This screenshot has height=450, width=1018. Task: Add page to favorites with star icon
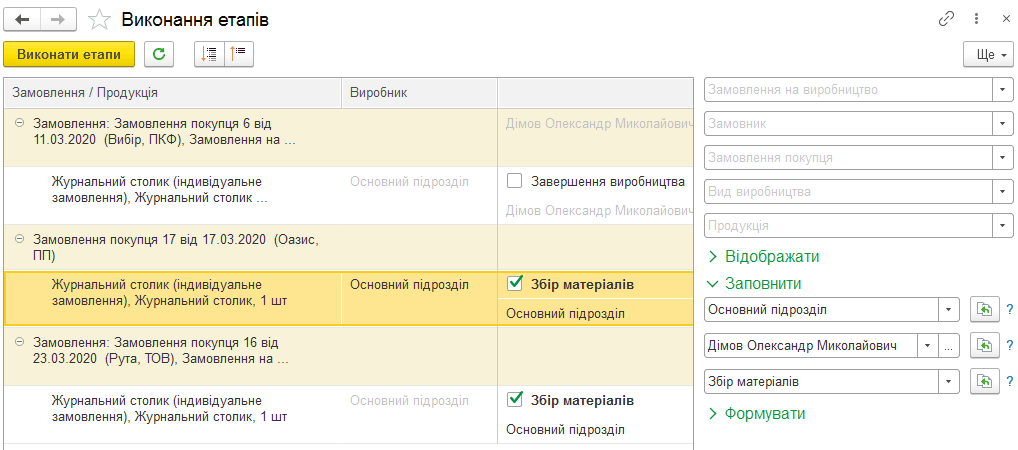(x=99, y=19)
